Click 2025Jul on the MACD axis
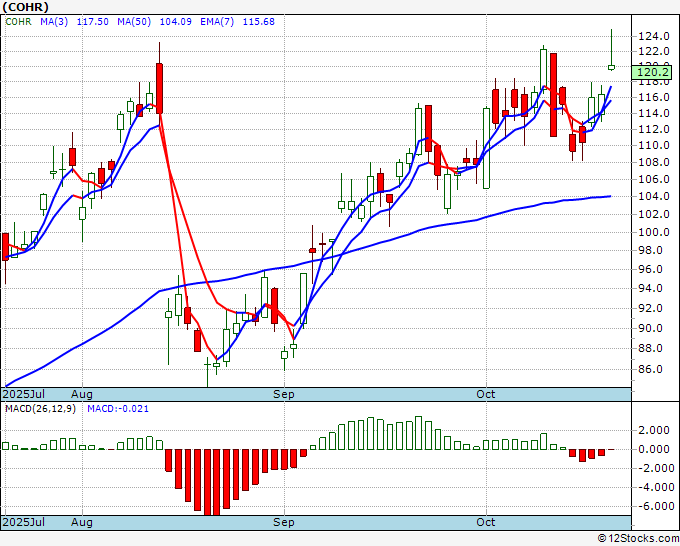 pos(23,522)
